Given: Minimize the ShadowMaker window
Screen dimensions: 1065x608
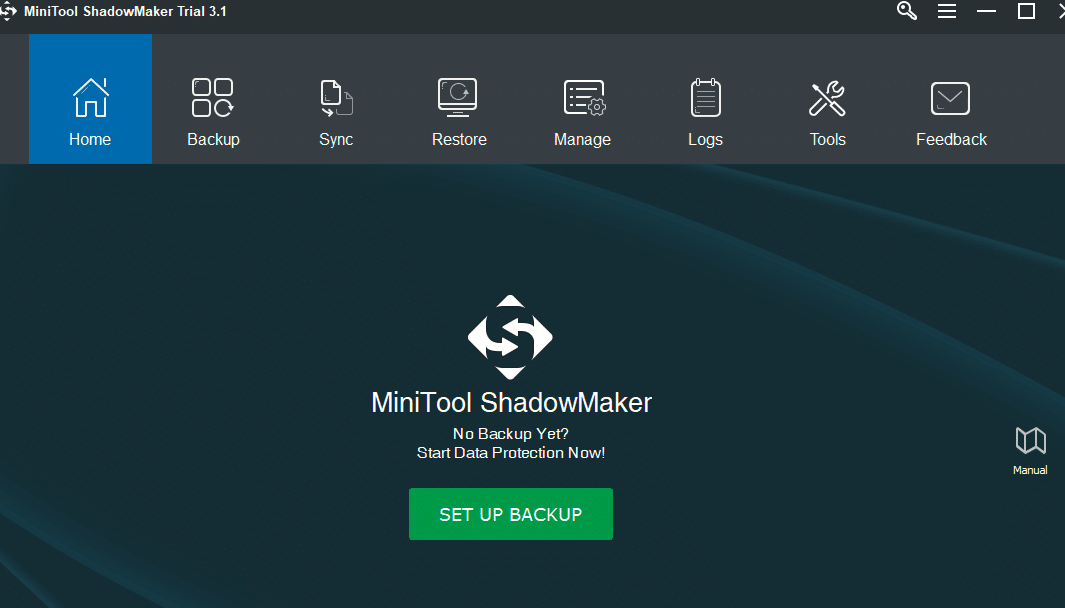Looking at the screenshot, I should [986, 11].
